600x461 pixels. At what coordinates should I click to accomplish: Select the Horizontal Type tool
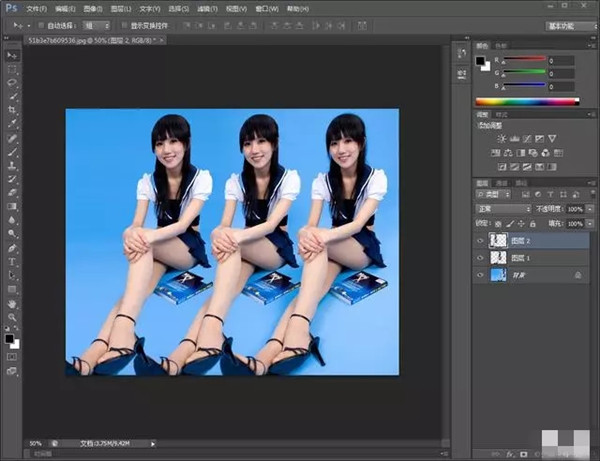pyautogui.click(x=12, y=261)
